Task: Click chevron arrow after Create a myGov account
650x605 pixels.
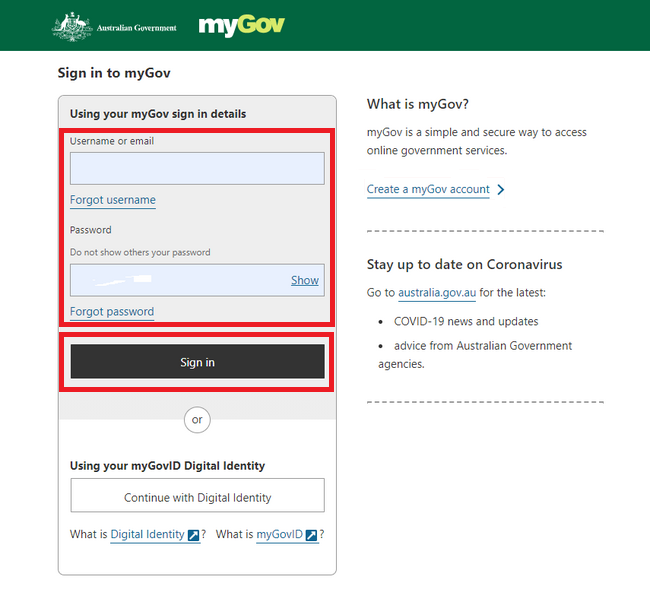Action: coord(501,190)
